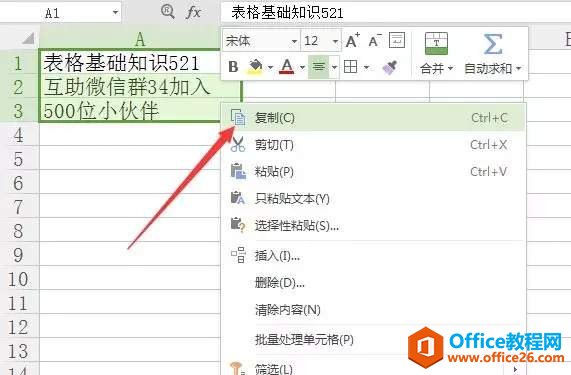Screen dimensions: 571x375
Task: Select cell A2 互助微信群34加入
Action: pos(139,87)
